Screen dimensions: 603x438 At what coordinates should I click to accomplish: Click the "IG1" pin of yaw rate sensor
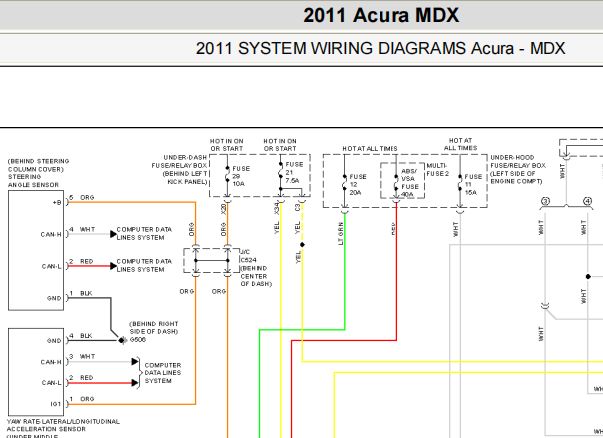click(x=56, y=404)
